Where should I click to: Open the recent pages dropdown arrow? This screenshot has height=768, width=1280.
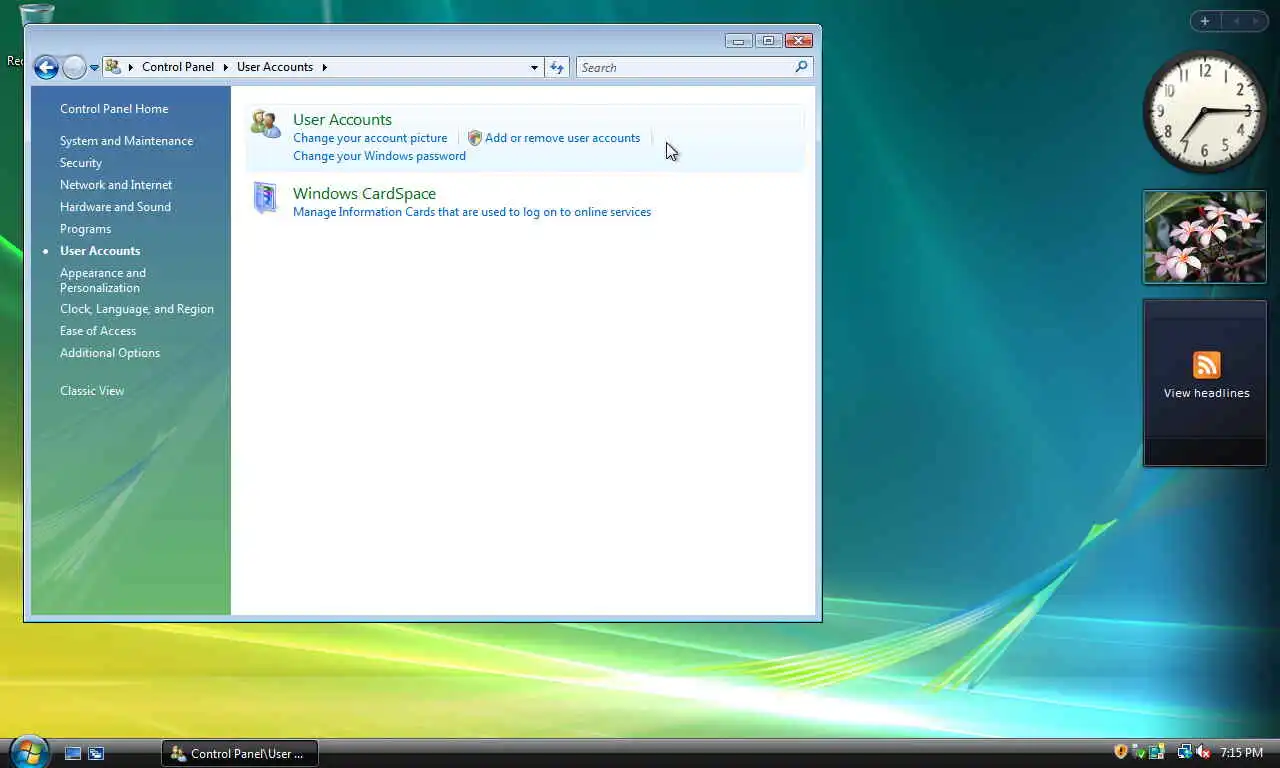[x=94, y=68]
